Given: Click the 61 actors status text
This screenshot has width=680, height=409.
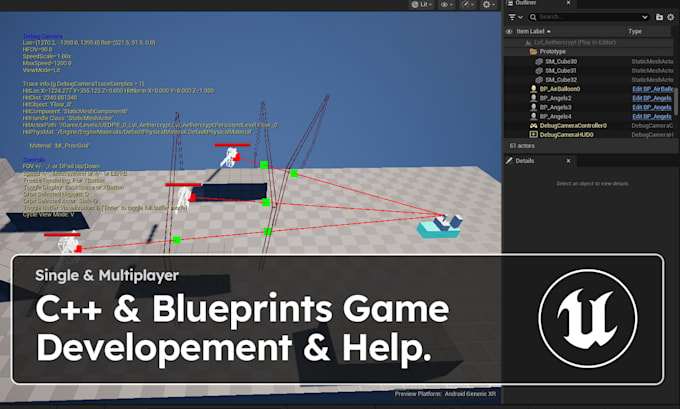Looking at the screenshot, I should point(522,146).
